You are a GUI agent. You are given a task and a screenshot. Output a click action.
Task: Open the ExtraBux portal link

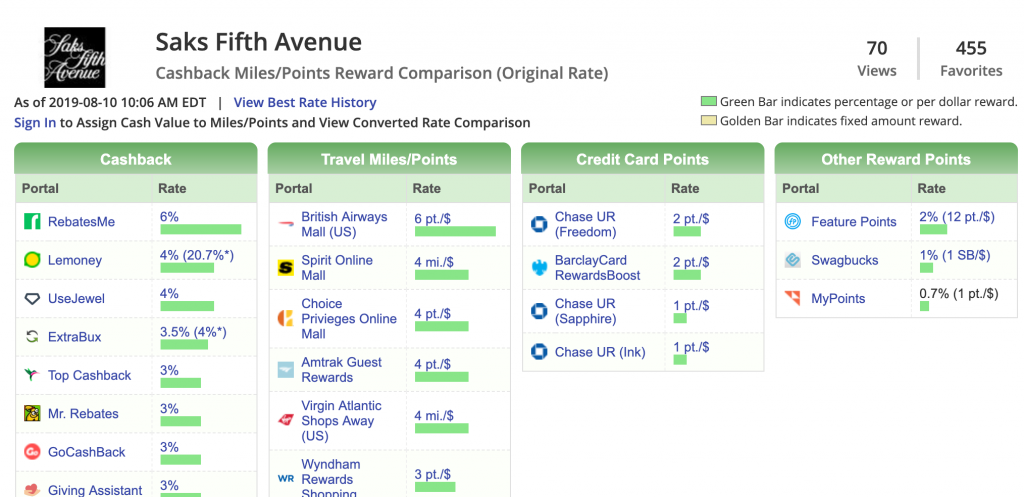coord(74,337)
